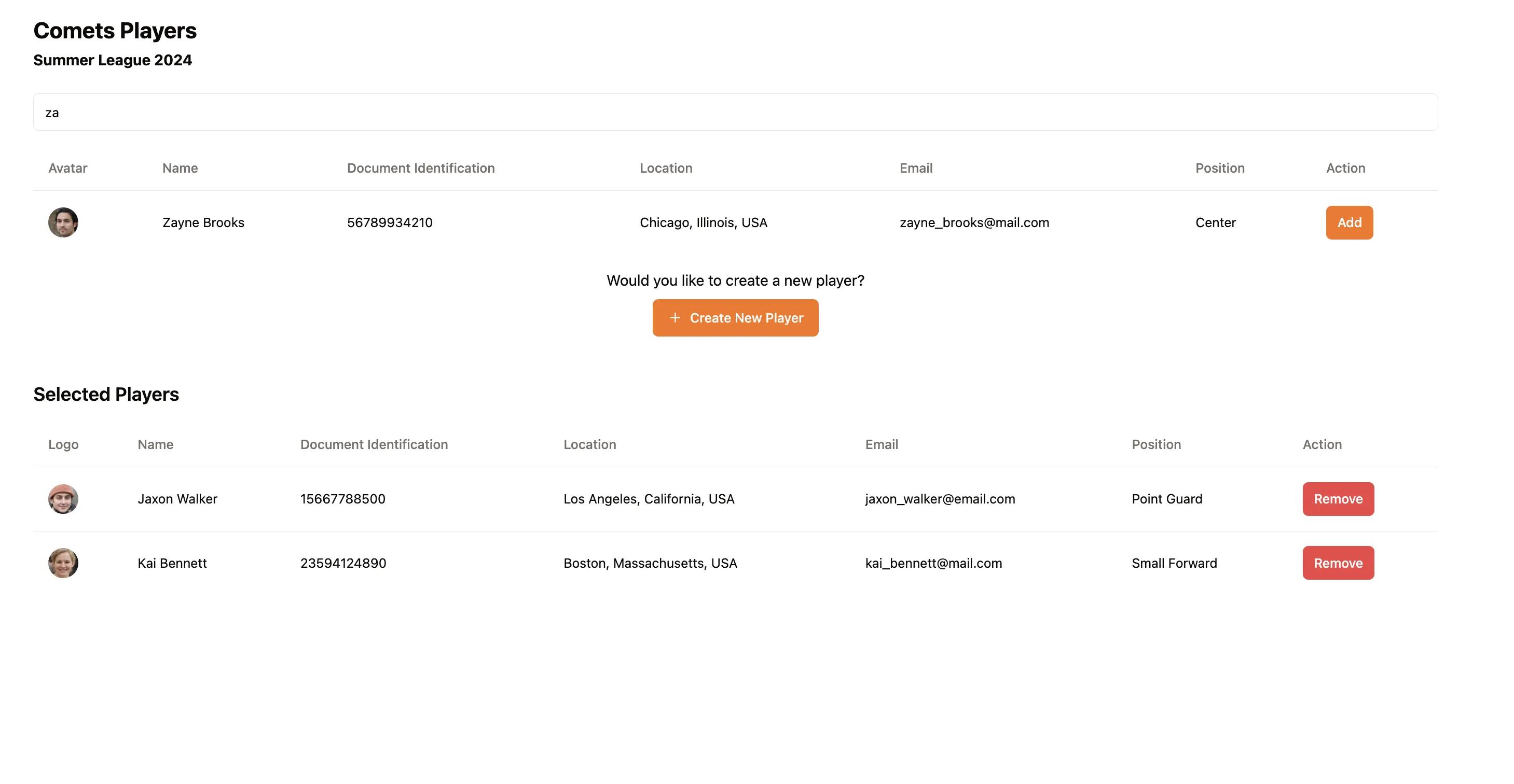The height and width of the screenshot is (784, 1514).
Task: Create a new player with the orange button
Action: 735,318
